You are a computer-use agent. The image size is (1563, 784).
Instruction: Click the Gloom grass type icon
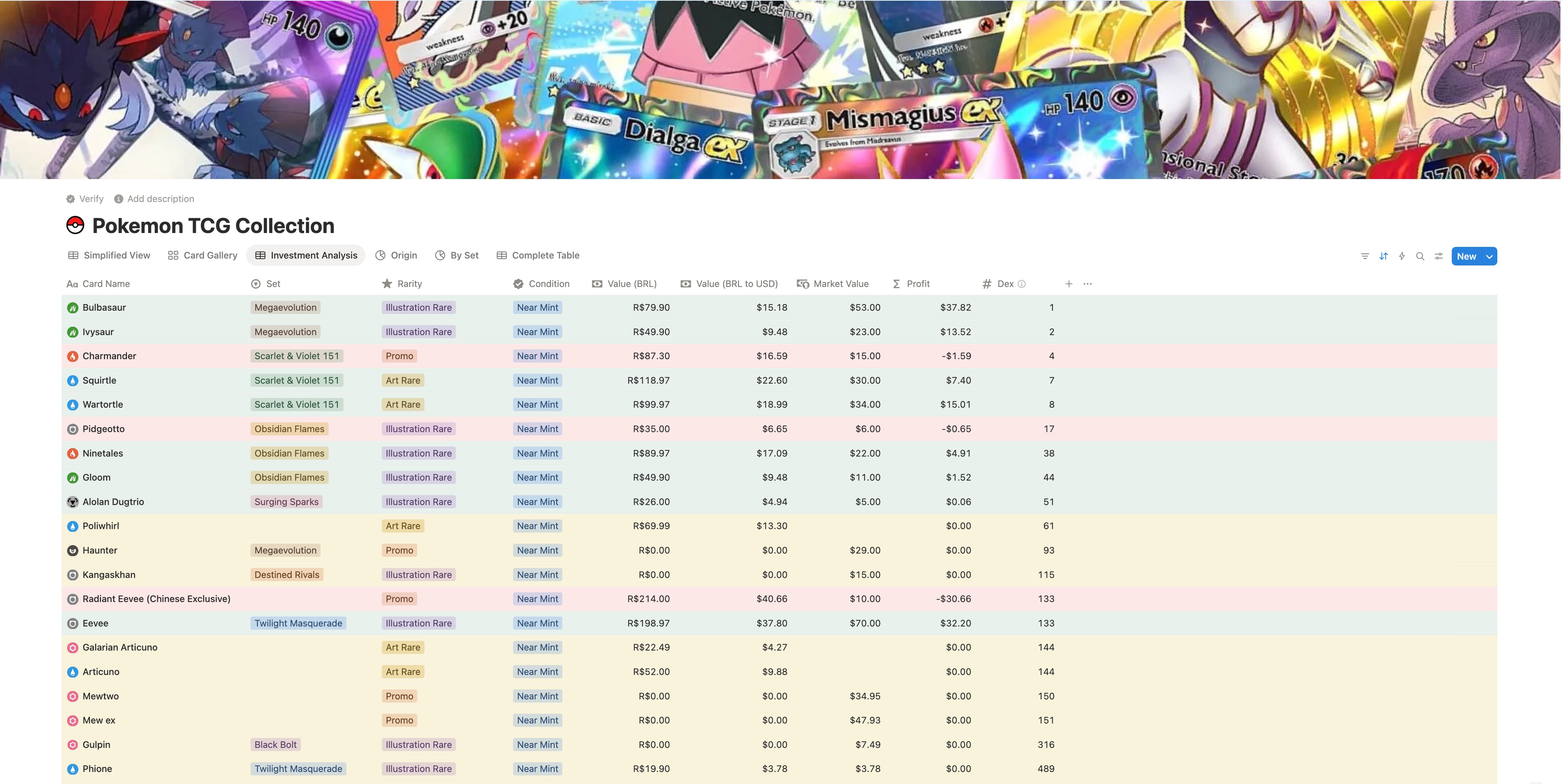click(x=73, y=478)
